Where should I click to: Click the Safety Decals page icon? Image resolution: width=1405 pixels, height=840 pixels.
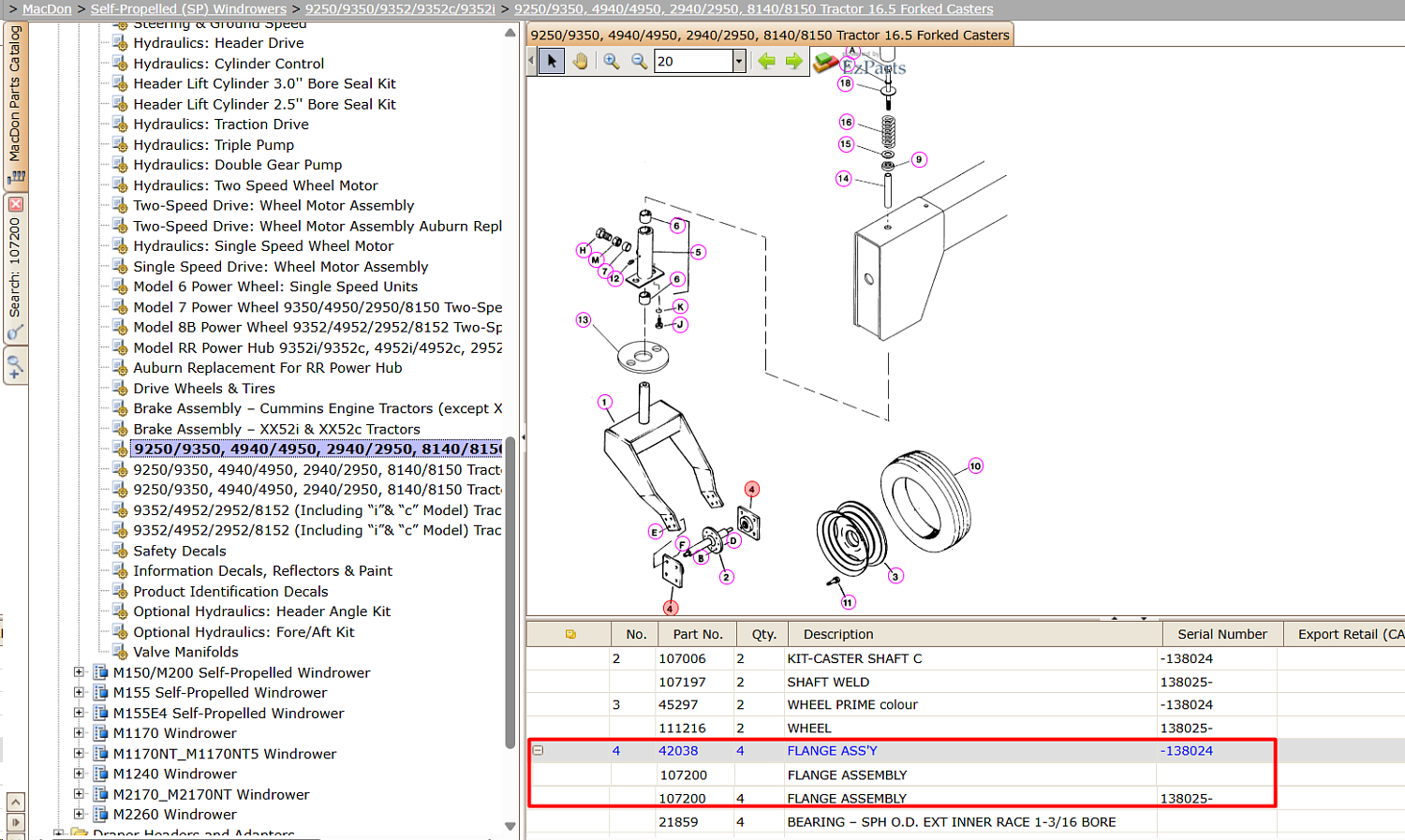pos(120,551)
